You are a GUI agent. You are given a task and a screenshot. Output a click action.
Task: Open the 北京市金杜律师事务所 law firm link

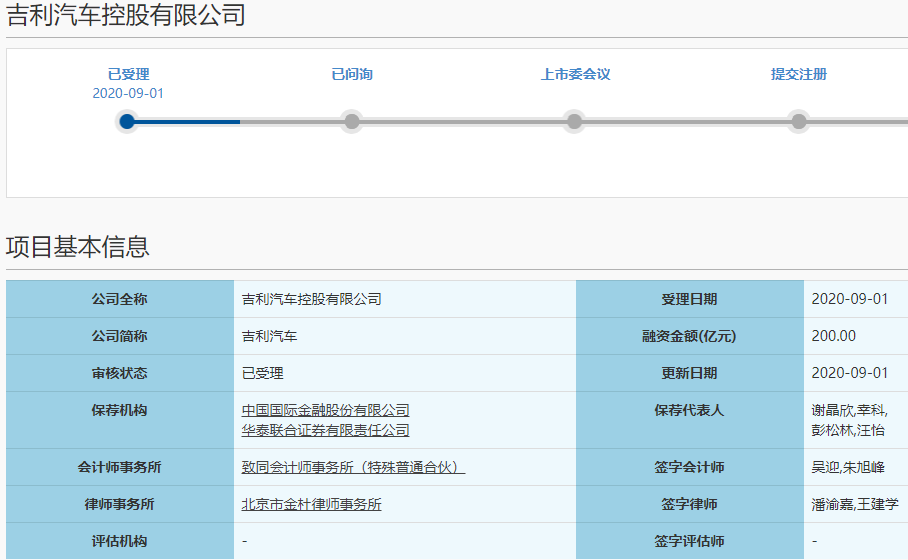tap(311, 504)
